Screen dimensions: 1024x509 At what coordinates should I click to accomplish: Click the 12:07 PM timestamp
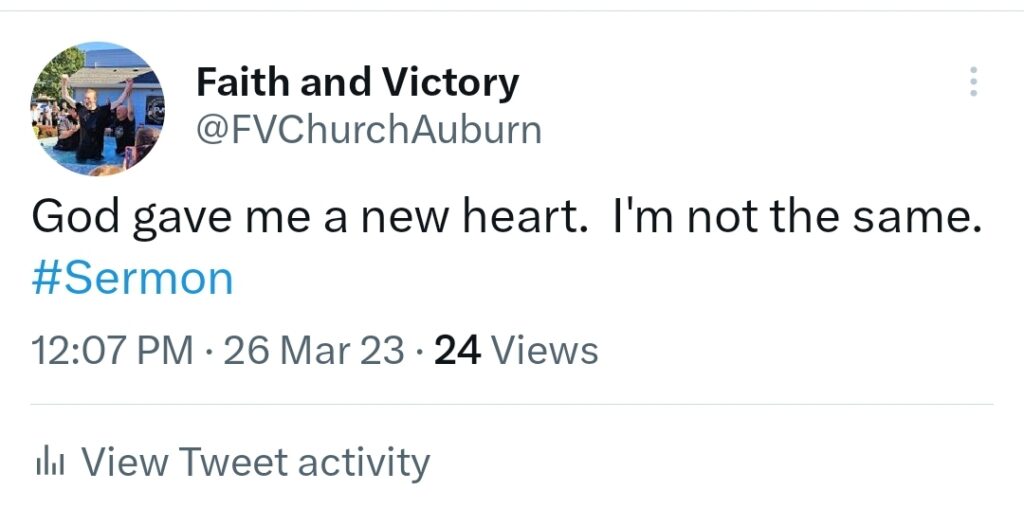pyautogui.click(x=112, y=350)
